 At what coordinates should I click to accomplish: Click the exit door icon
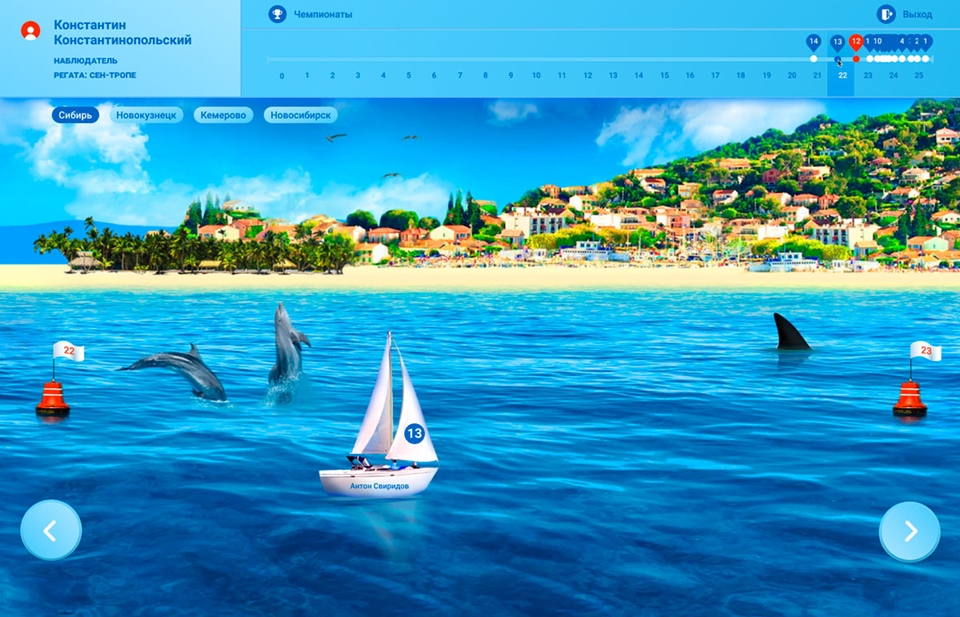886,14
